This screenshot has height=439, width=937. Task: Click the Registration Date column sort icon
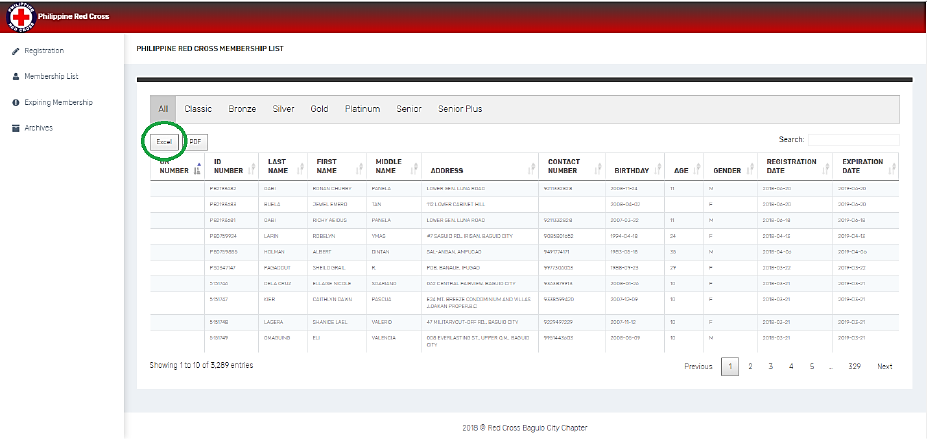(x=826, y=170)
